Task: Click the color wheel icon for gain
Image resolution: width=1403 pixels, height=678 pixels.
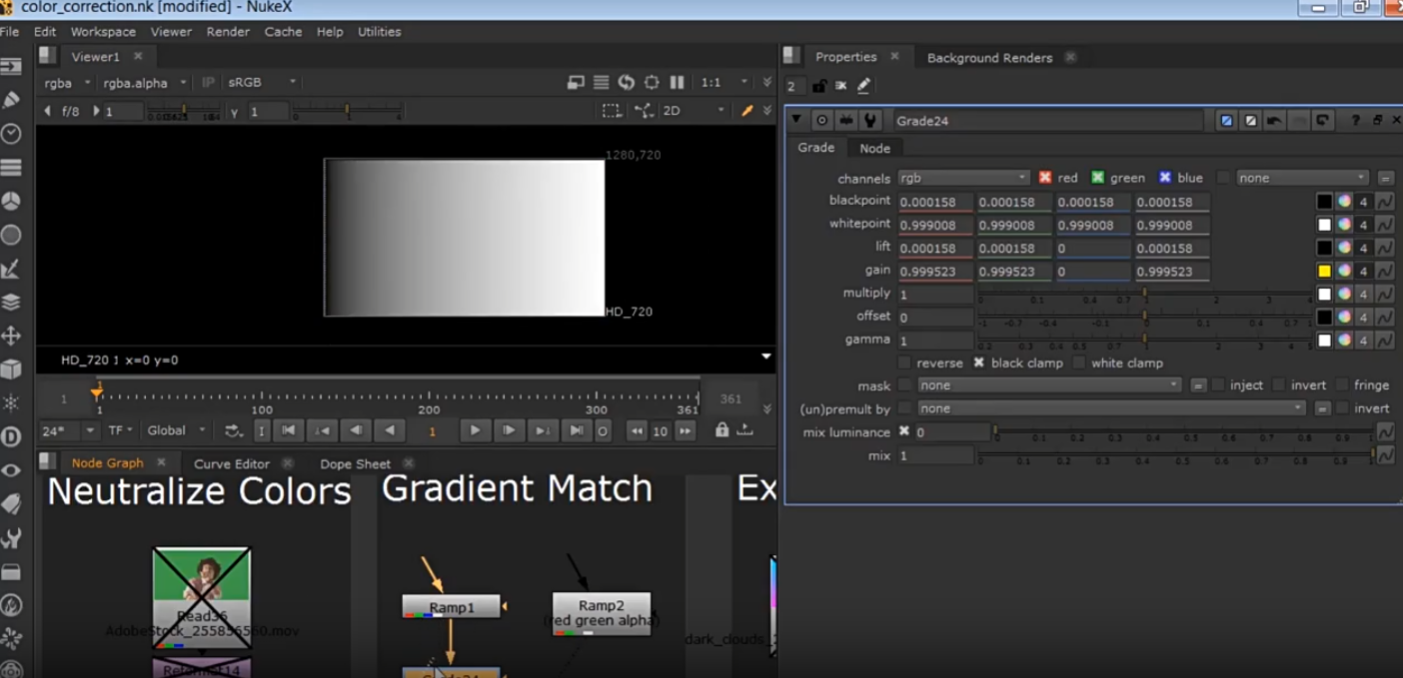Action: [x=1344, y=271]
